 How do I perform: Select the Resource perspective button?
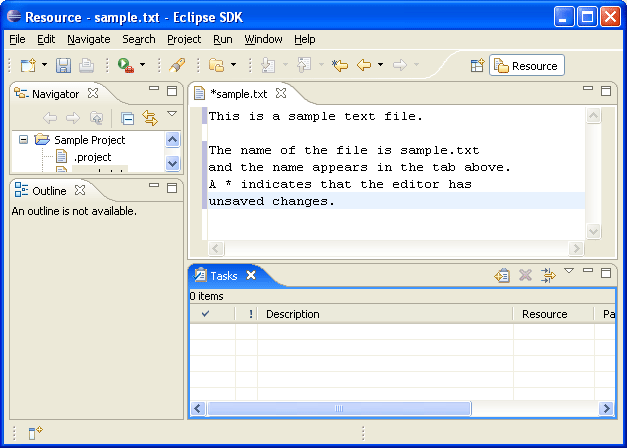[x=527, y=66]
